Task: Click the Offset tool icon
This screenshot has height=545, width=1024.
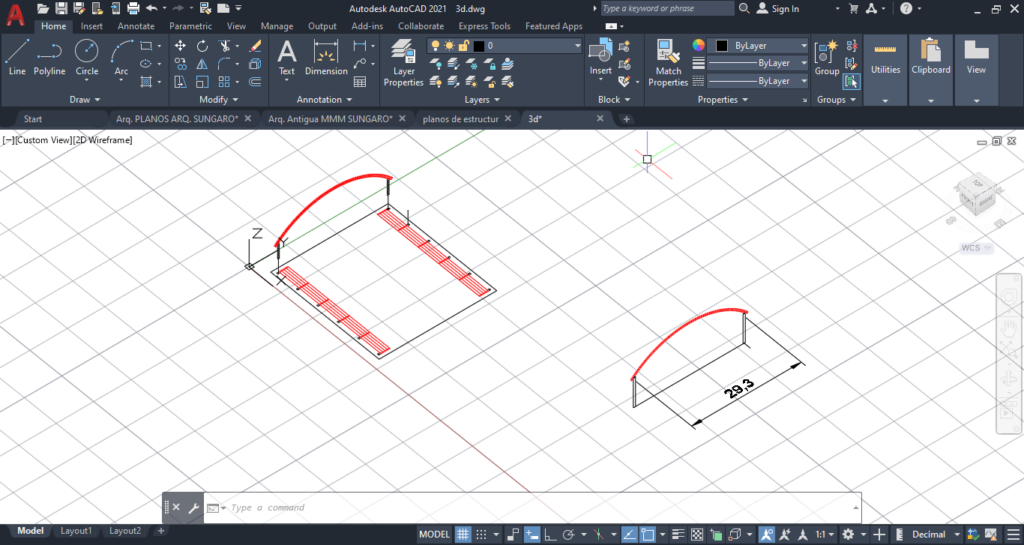Action: [x=255, y=82]
